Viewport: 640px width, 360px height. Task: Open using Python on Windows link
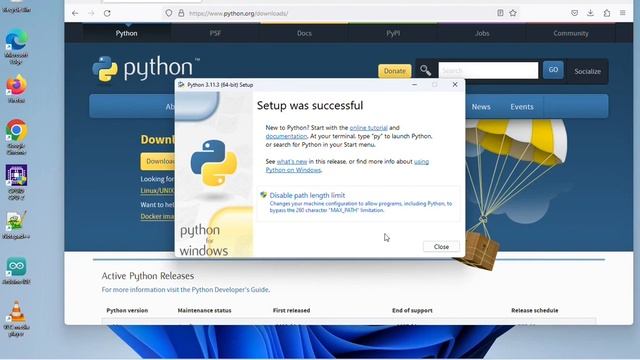347,166
